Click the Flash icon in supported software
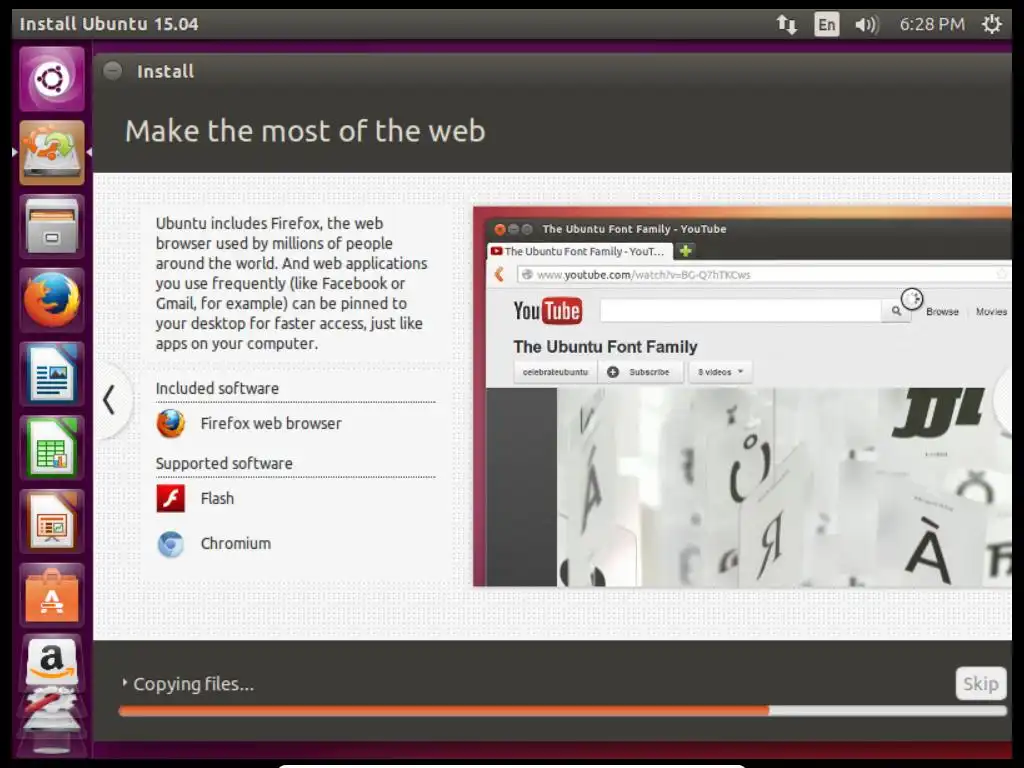The width and height of the screenshot is (1024, 768). pyautogui.click(x=170, y=498)
